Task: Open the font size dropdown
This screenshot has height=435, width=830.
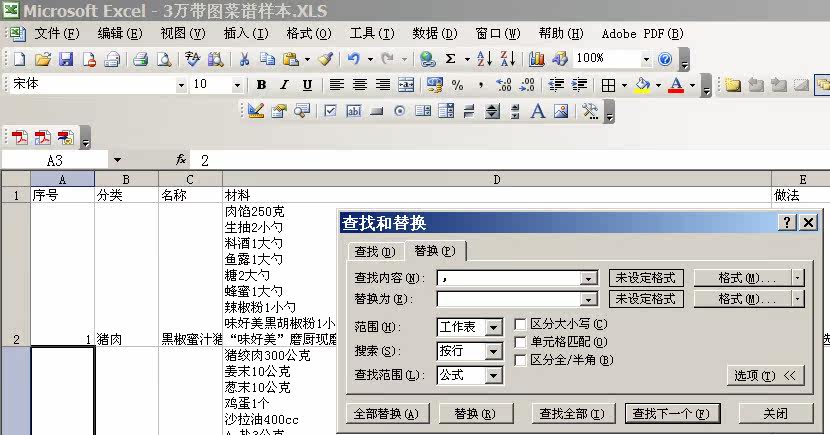Action: tap(237, 85)
